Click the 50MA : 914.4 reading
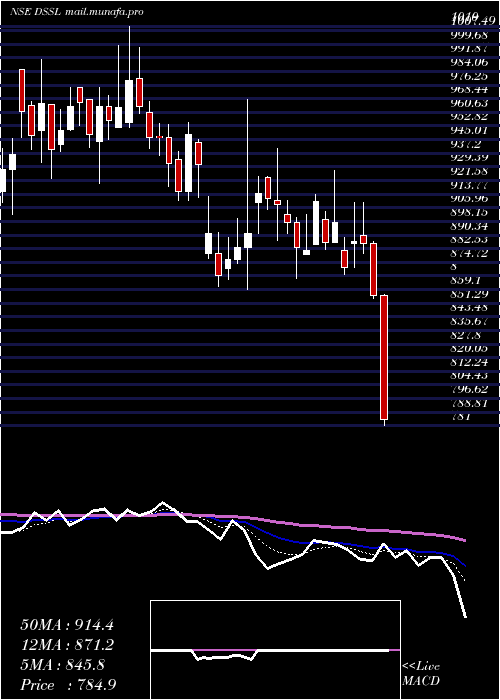The height and width of the screenshot is (700, 500). pos(67,625)
